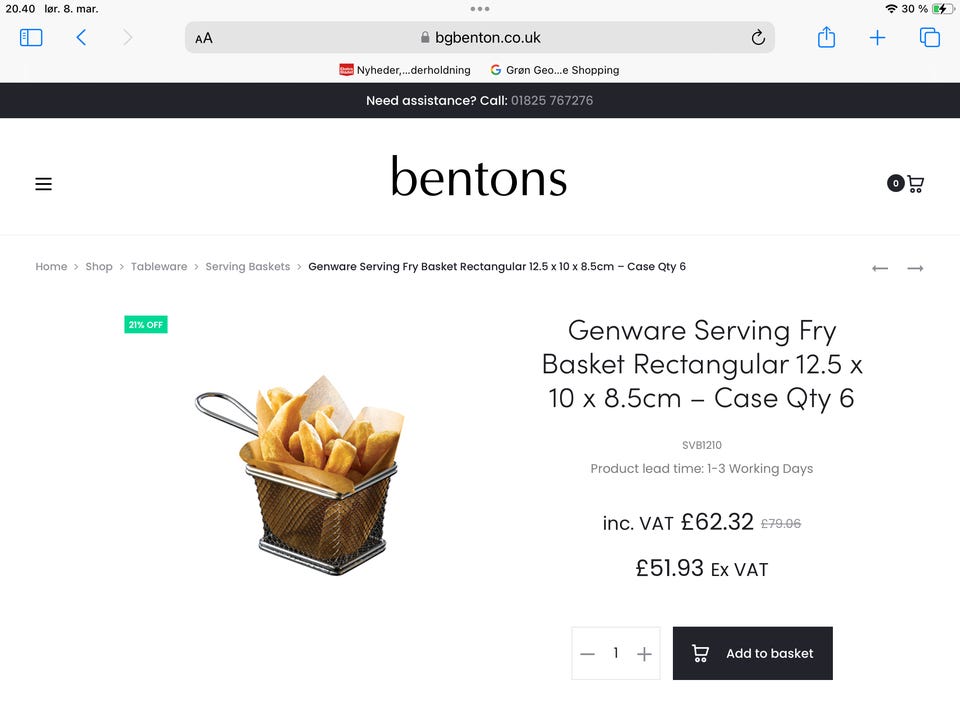Viewport: 960px width, 720px height.
Task: Decrease quantity with minus button
Action: pyautogui.click(x=588, y=654)
